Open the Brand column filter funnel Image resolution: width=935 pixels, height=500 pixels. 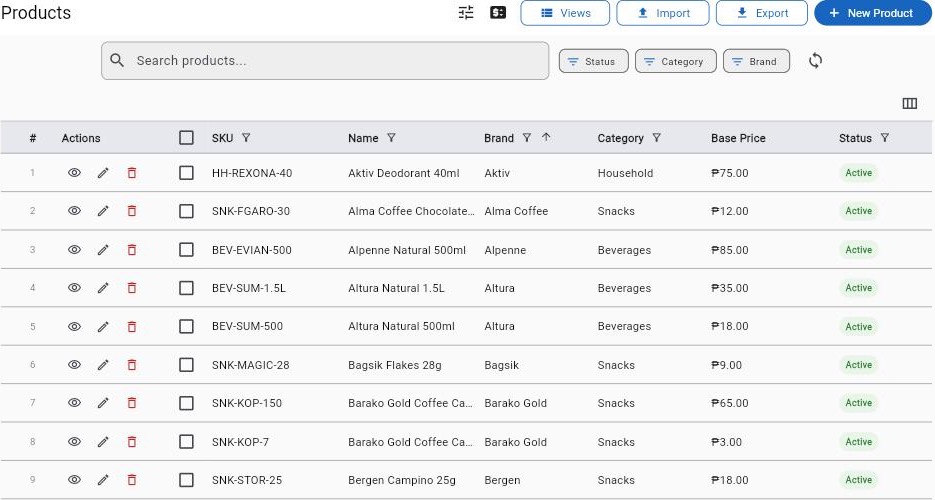(527, 138)
